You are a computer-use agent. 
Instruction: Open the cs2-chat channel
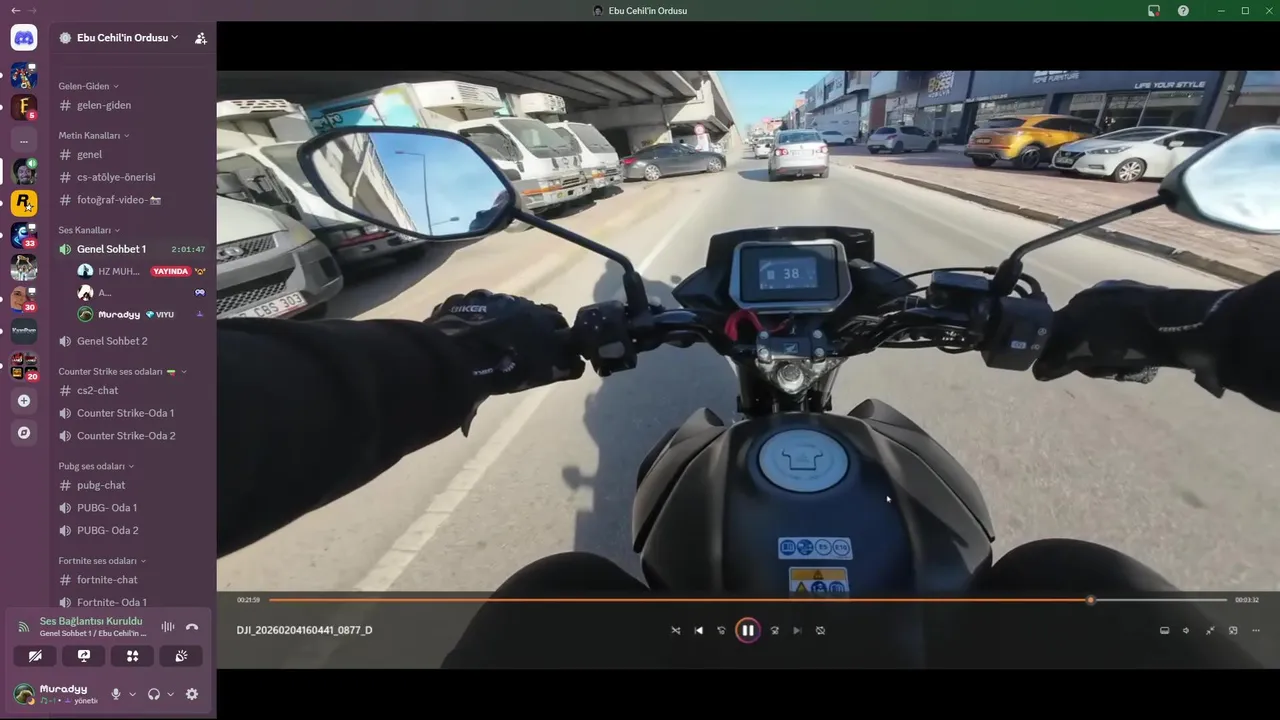coord(133,390)
